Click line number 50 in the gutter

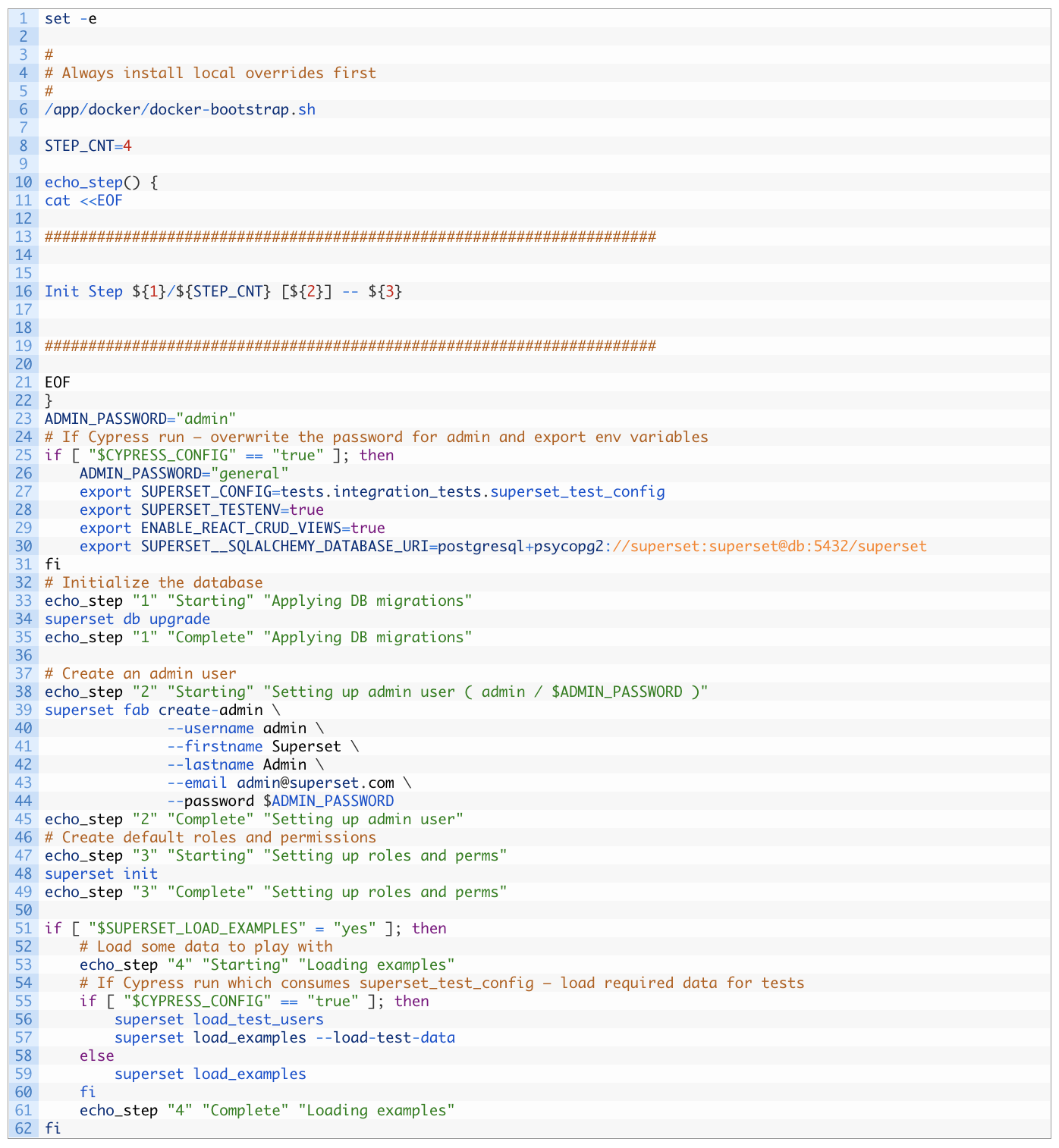pos(24,910)
